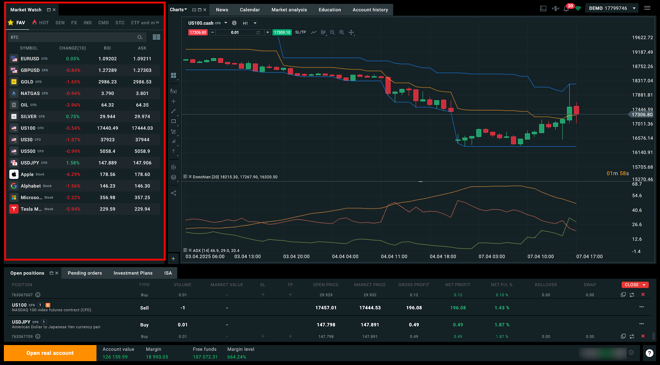
Task: Select the CMD tab in Market Watch
Action: click(x=103, y=23)
